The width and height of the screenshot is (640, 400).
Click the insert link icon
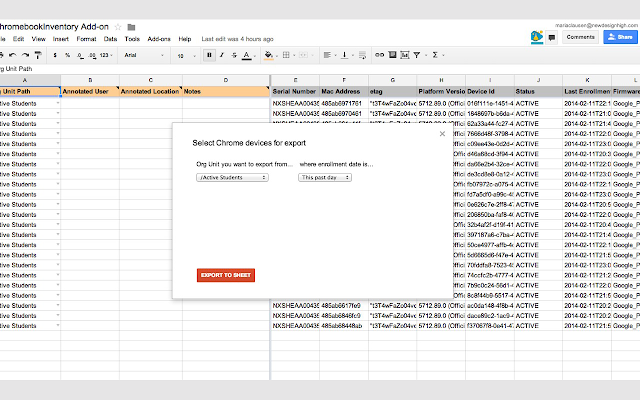click(380, 55)
